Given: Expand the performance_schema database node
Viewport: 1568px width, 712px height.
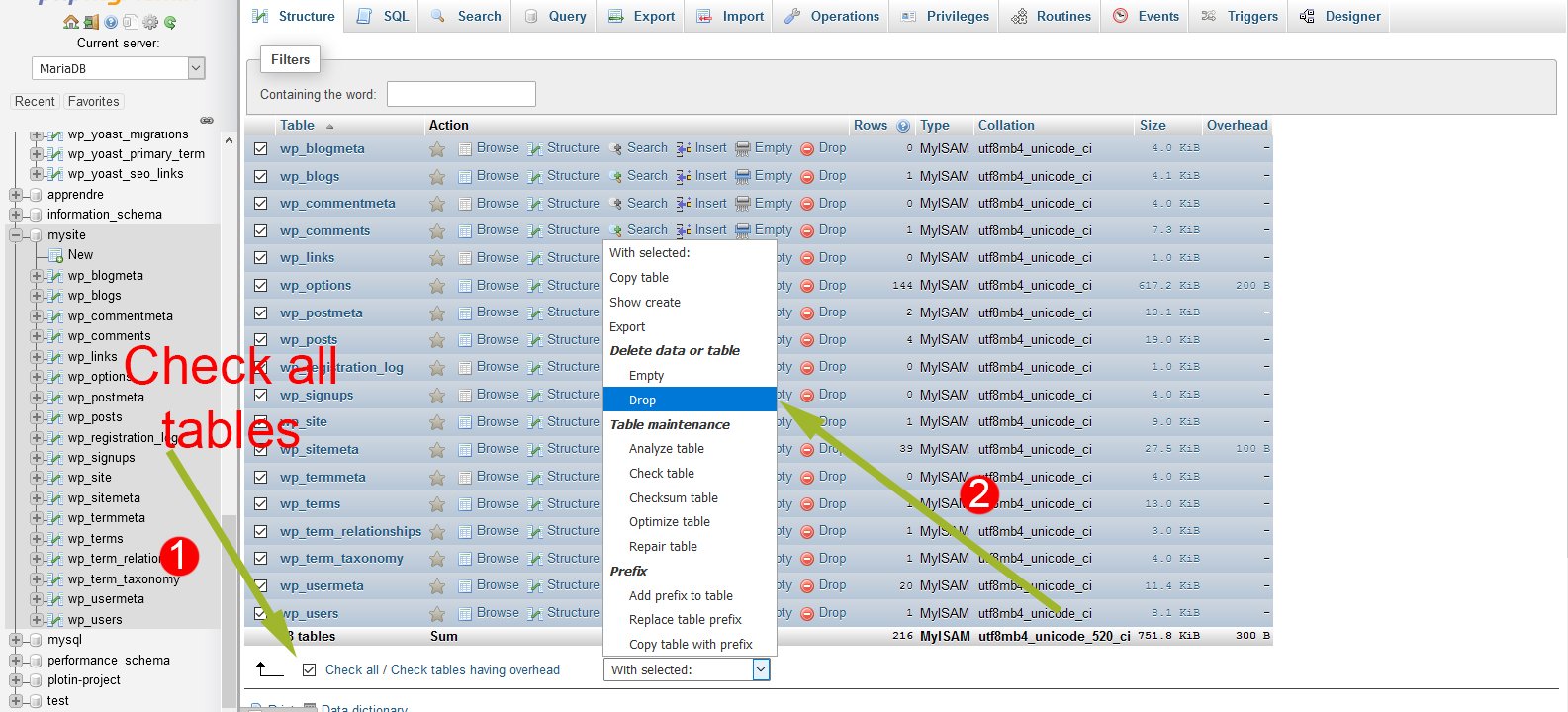Looking at the screenshot, I should tap(16, 660).
